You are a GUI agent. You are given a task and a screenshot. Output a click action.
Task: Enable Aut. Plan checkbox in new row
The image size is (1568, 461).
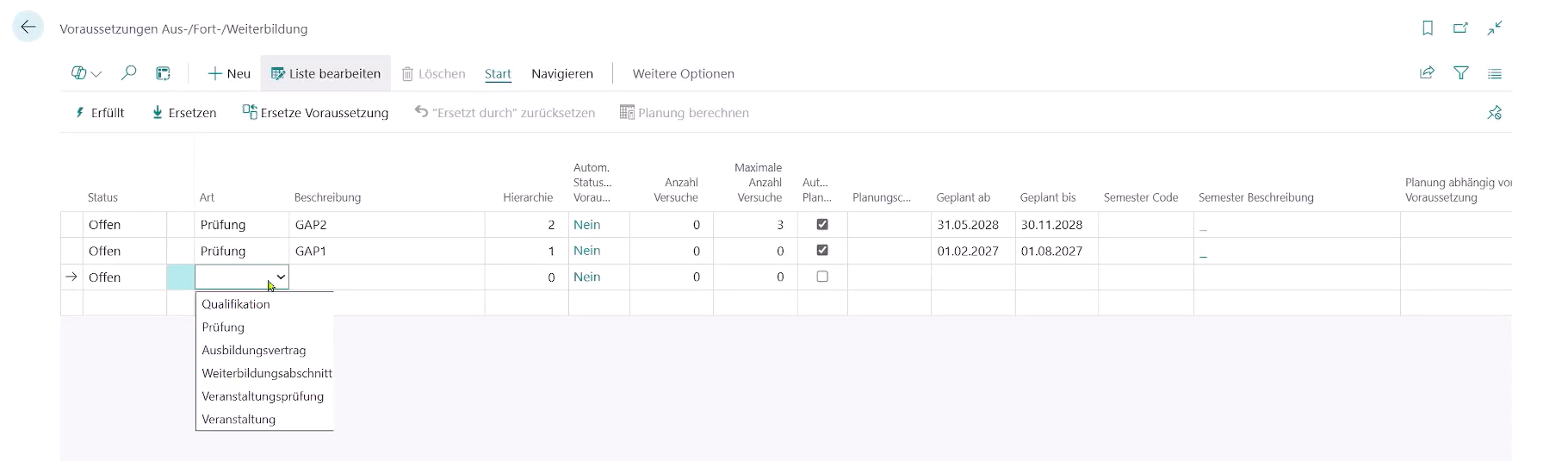click(x=822, y=277)
